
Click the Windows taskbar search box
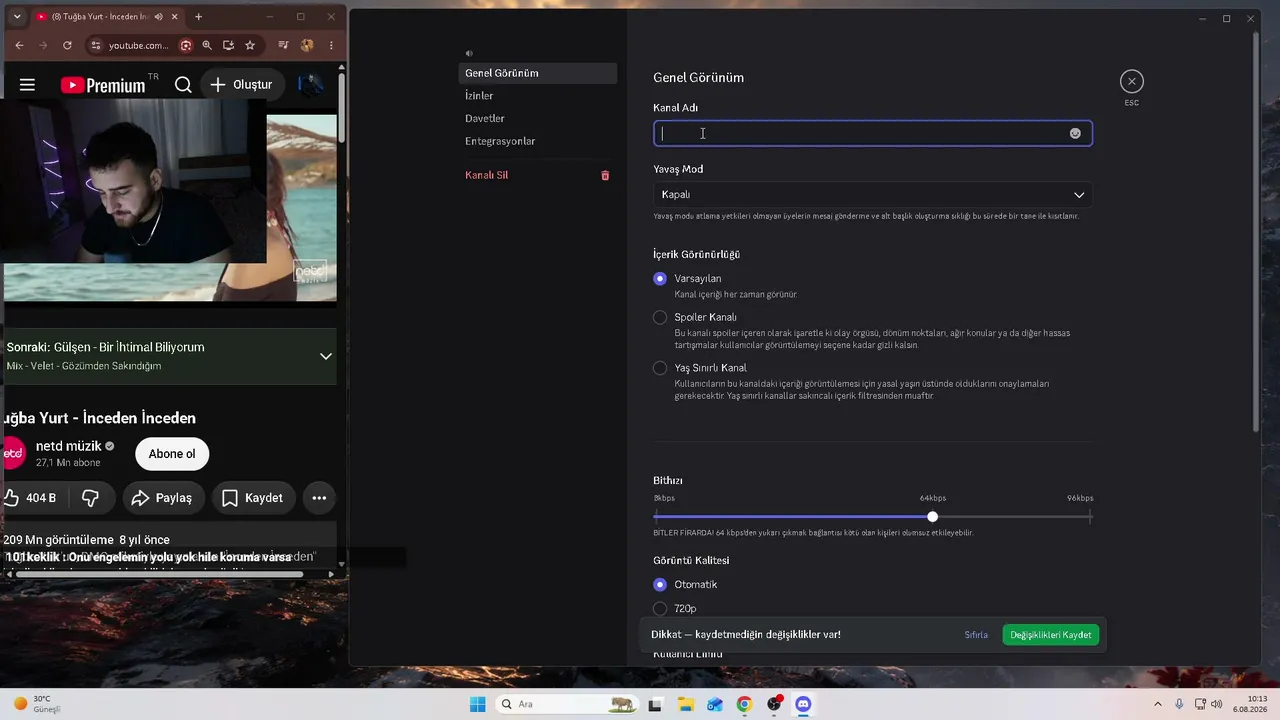(568, 704)
